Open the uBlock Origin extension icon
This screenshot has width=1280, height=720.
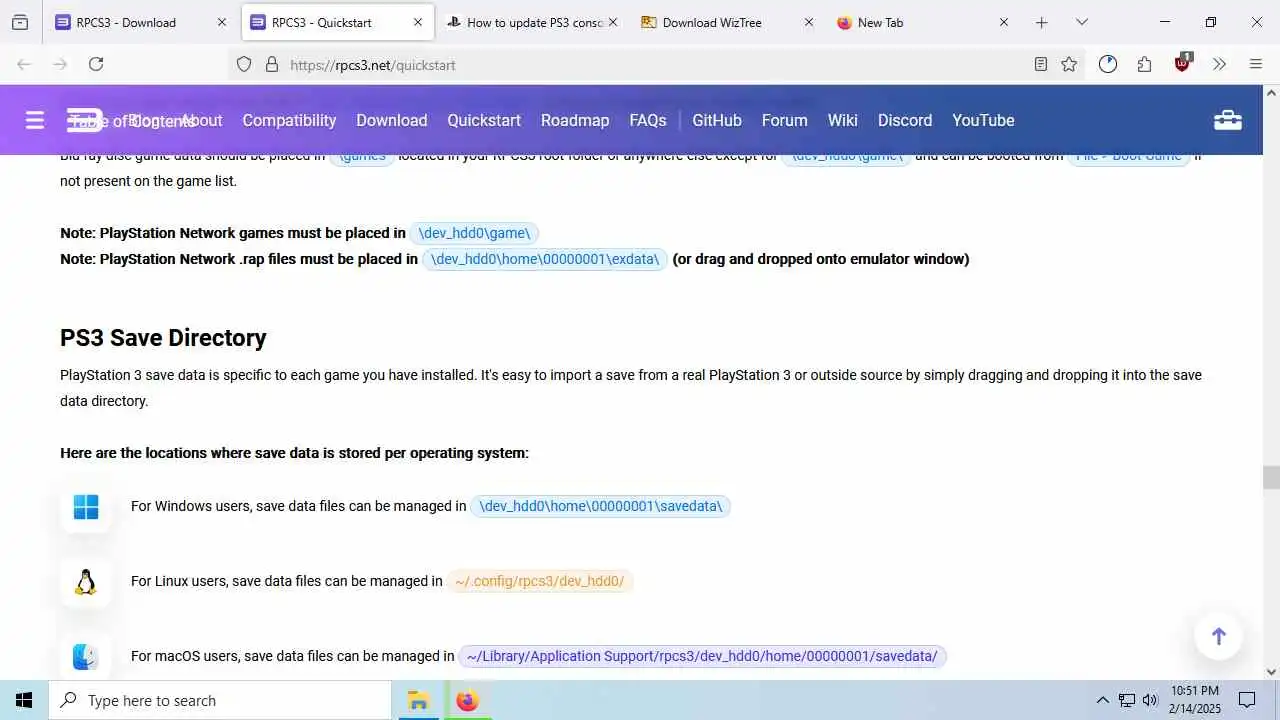(1183, 63)
